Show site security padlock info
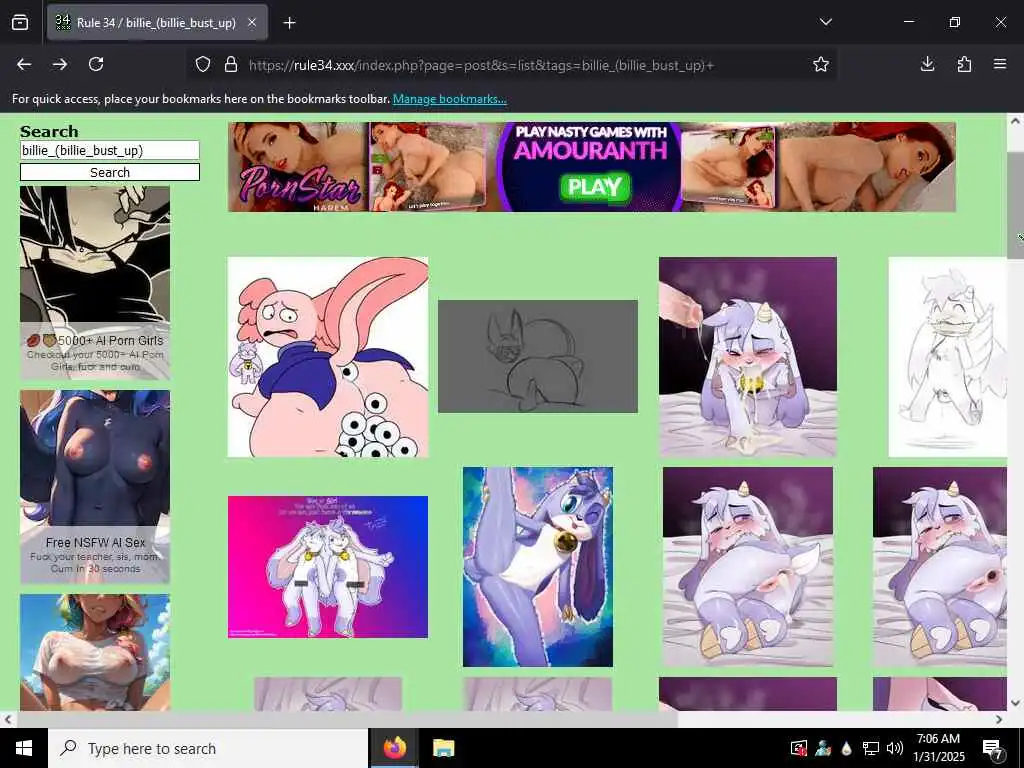 pyautogui.click(x=231, y=65)
